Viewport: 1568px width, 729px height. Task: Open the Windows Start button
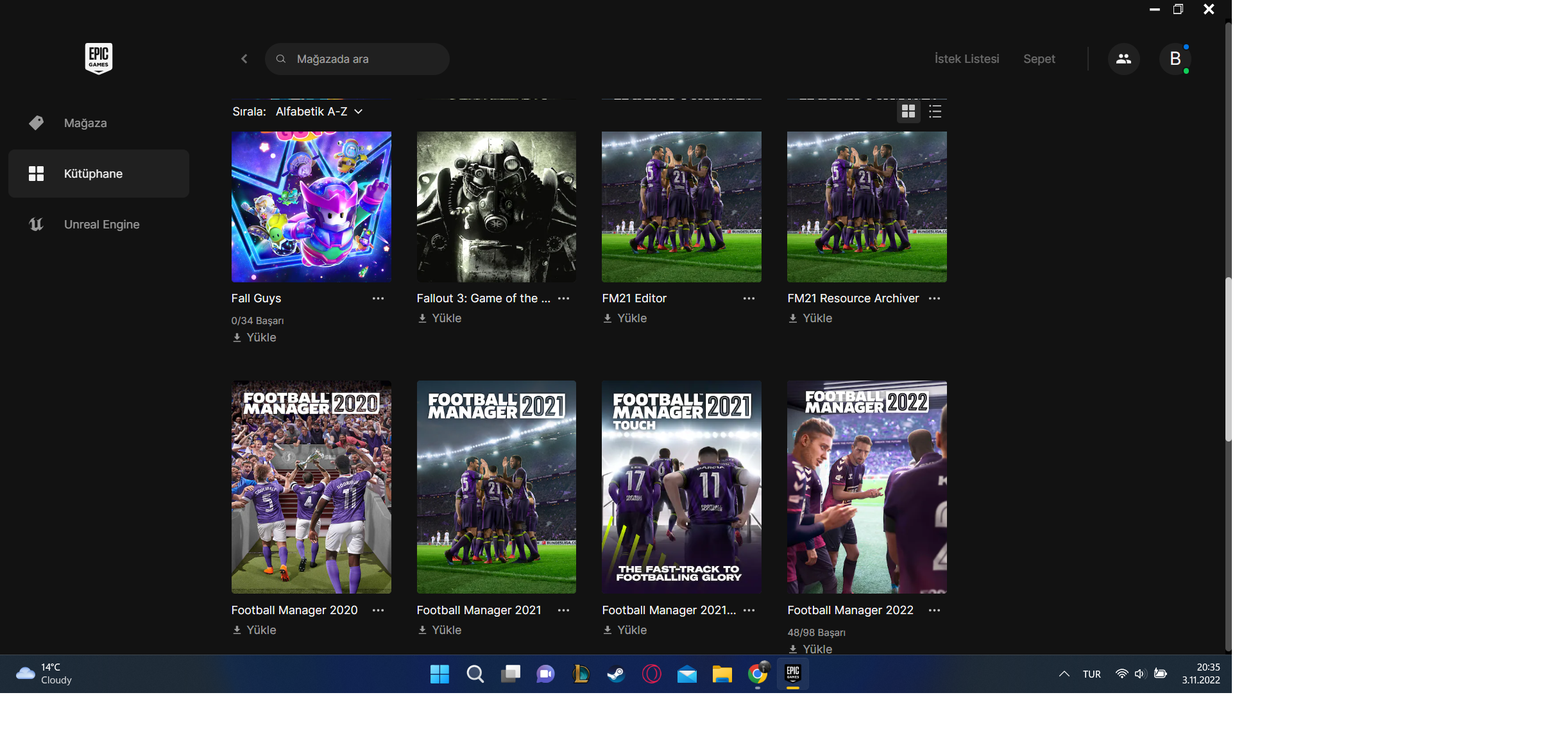point(439,674)
